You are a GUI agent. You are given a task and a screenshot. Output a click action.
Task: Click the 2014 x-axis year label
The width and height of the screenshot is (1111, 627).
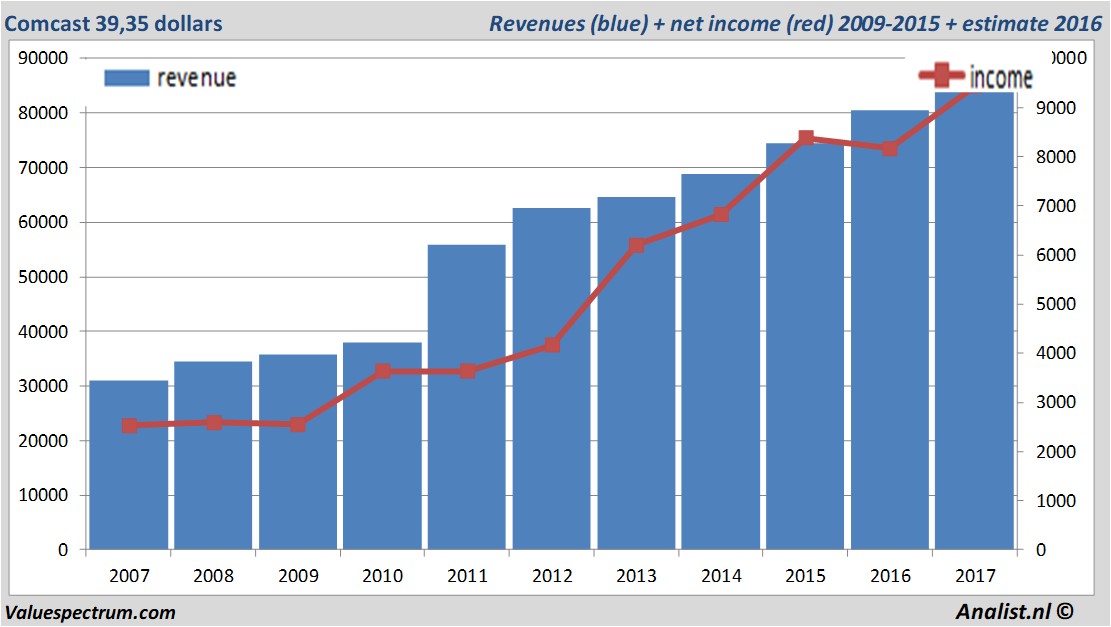pos(721,576)
